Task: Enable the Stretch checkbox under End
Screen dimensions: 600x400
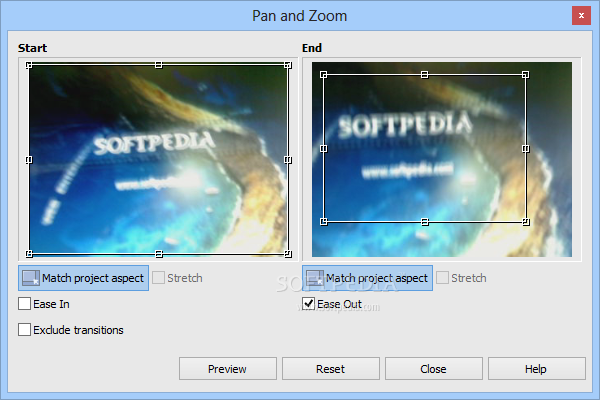Action: tap(442, 278)
